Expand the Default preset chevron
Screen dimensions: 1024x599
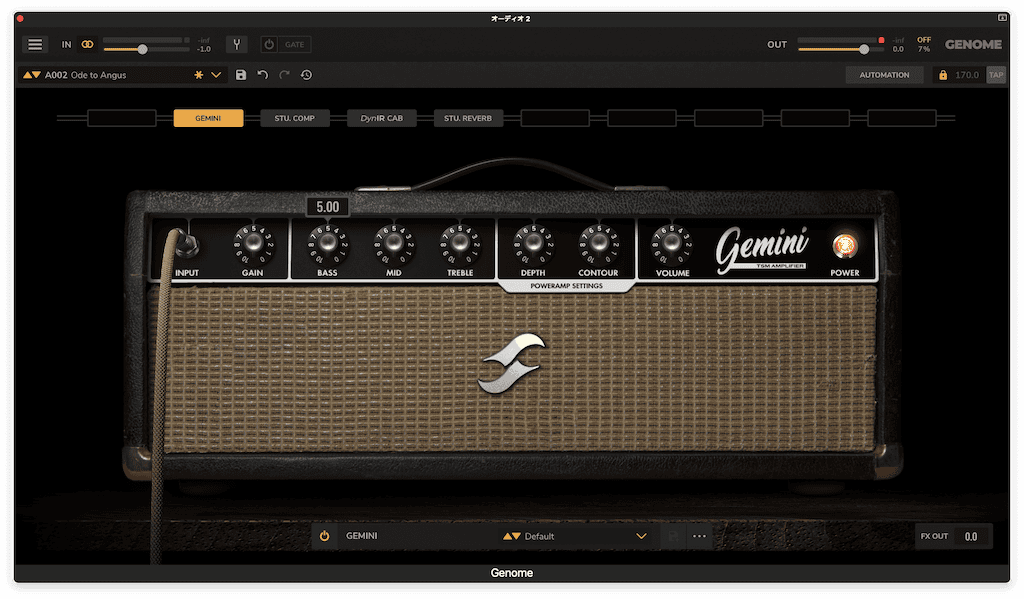(x=641, y=536)
